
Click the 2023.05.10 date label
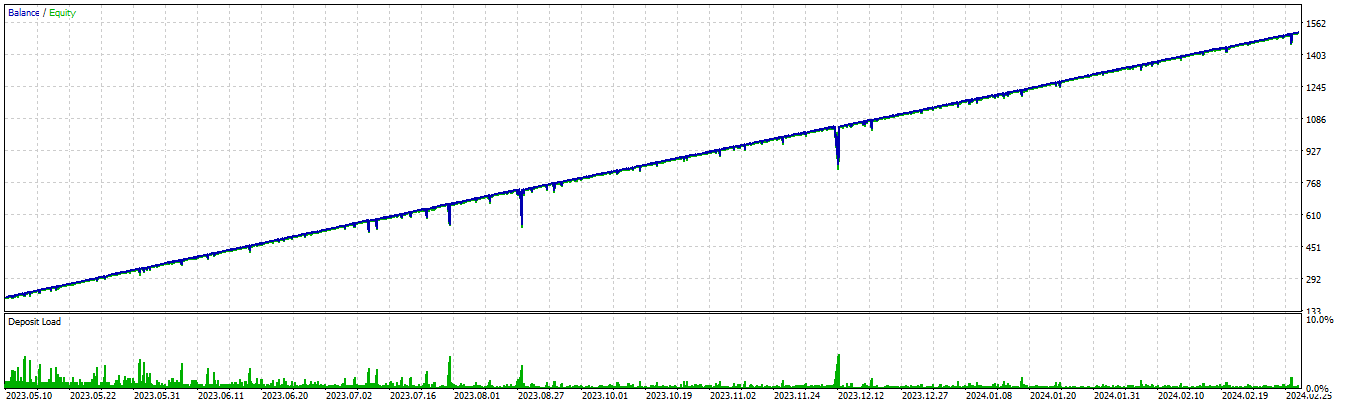(x=30, y=397)
